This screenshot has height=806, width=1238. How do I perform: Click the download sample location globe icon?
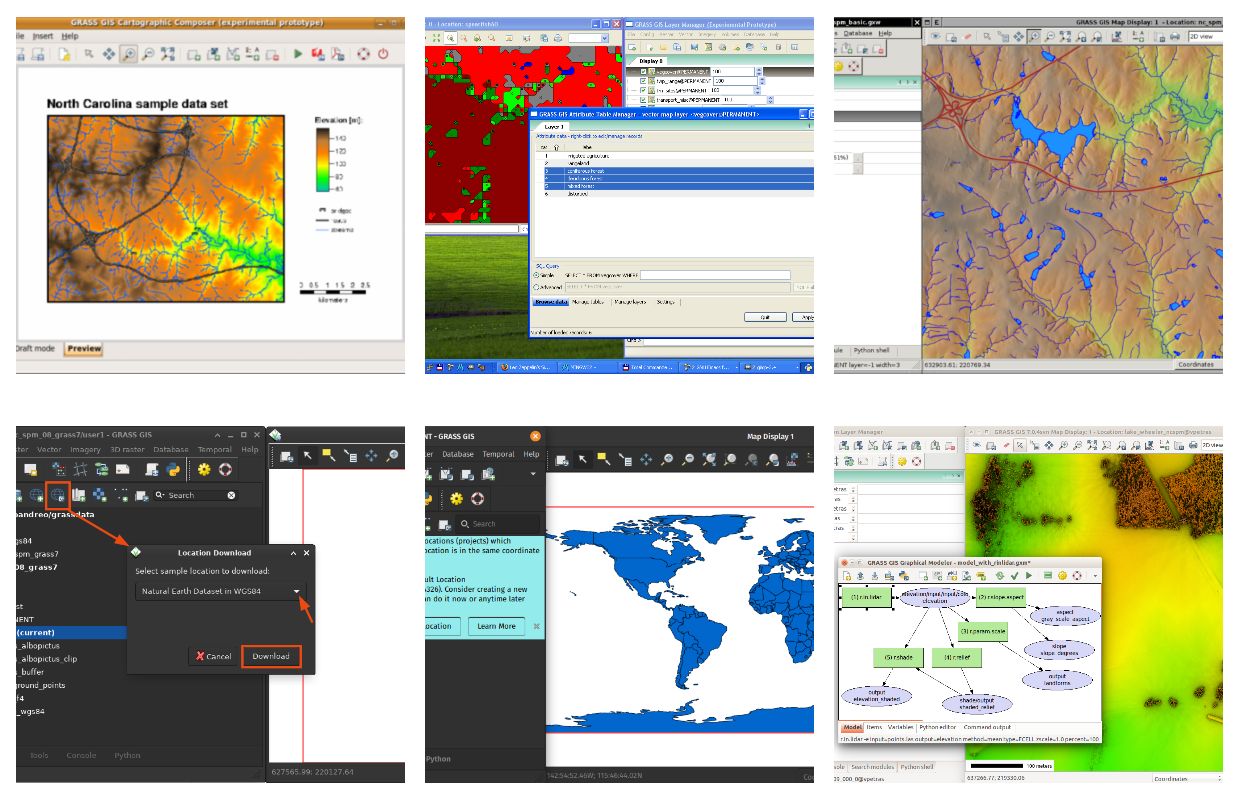(58, 495)
